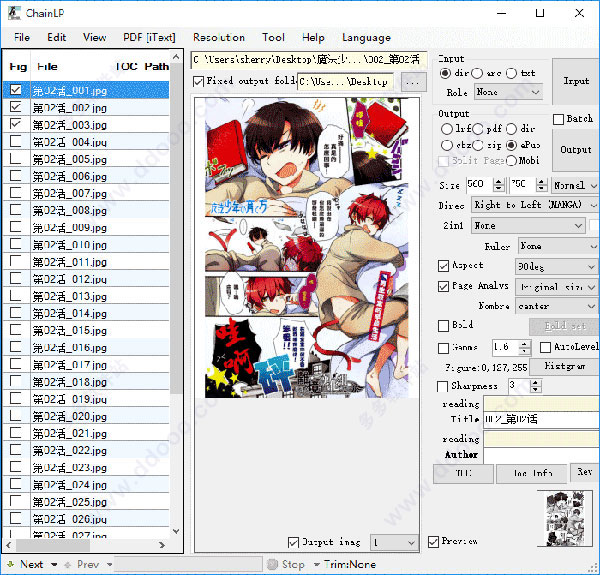Toggle Fixed output folder checkbox
Image resolution: width=600 pixels, height=575 pixels.
tap(198, 81)
